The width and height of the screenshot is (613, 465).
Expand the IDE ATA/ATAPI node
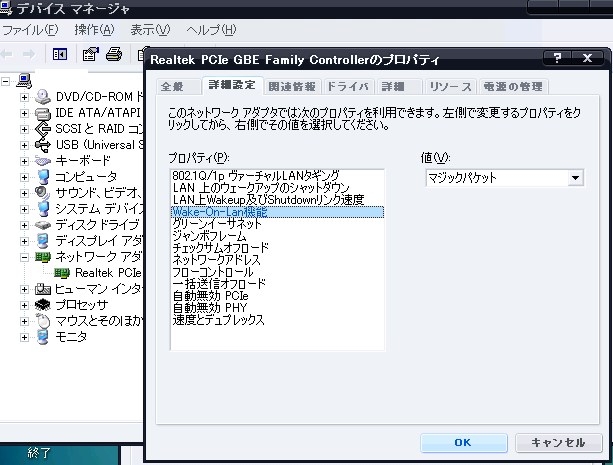24,113
